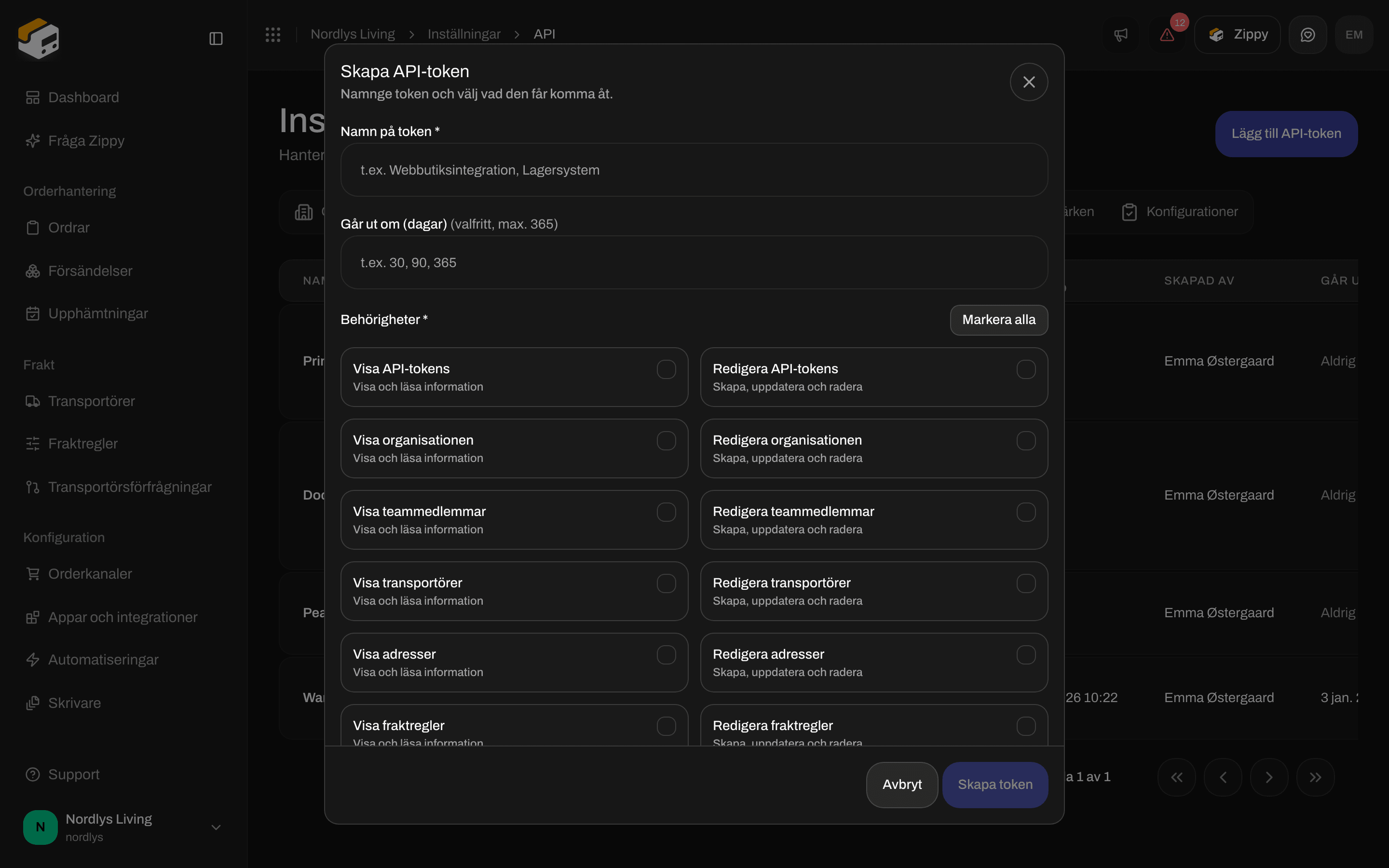Jump to last page arrow
This screenshot has width=1389, height=868.
tap(1316, 777)
